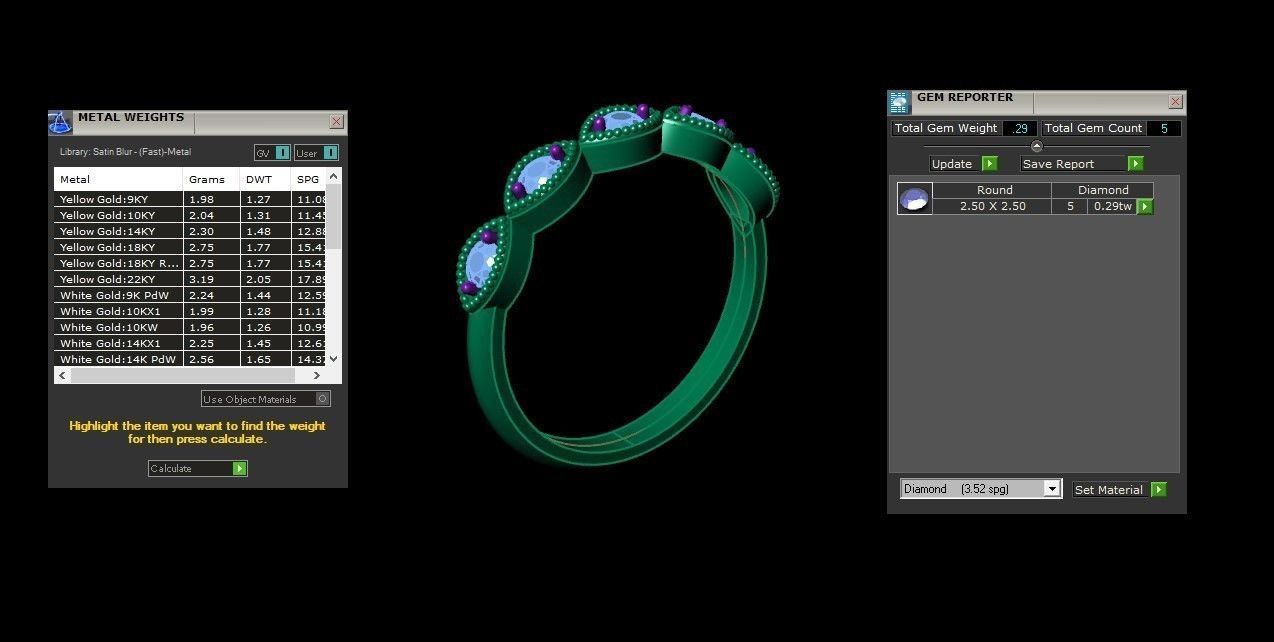Click the Metal column header

click(119, 179)
